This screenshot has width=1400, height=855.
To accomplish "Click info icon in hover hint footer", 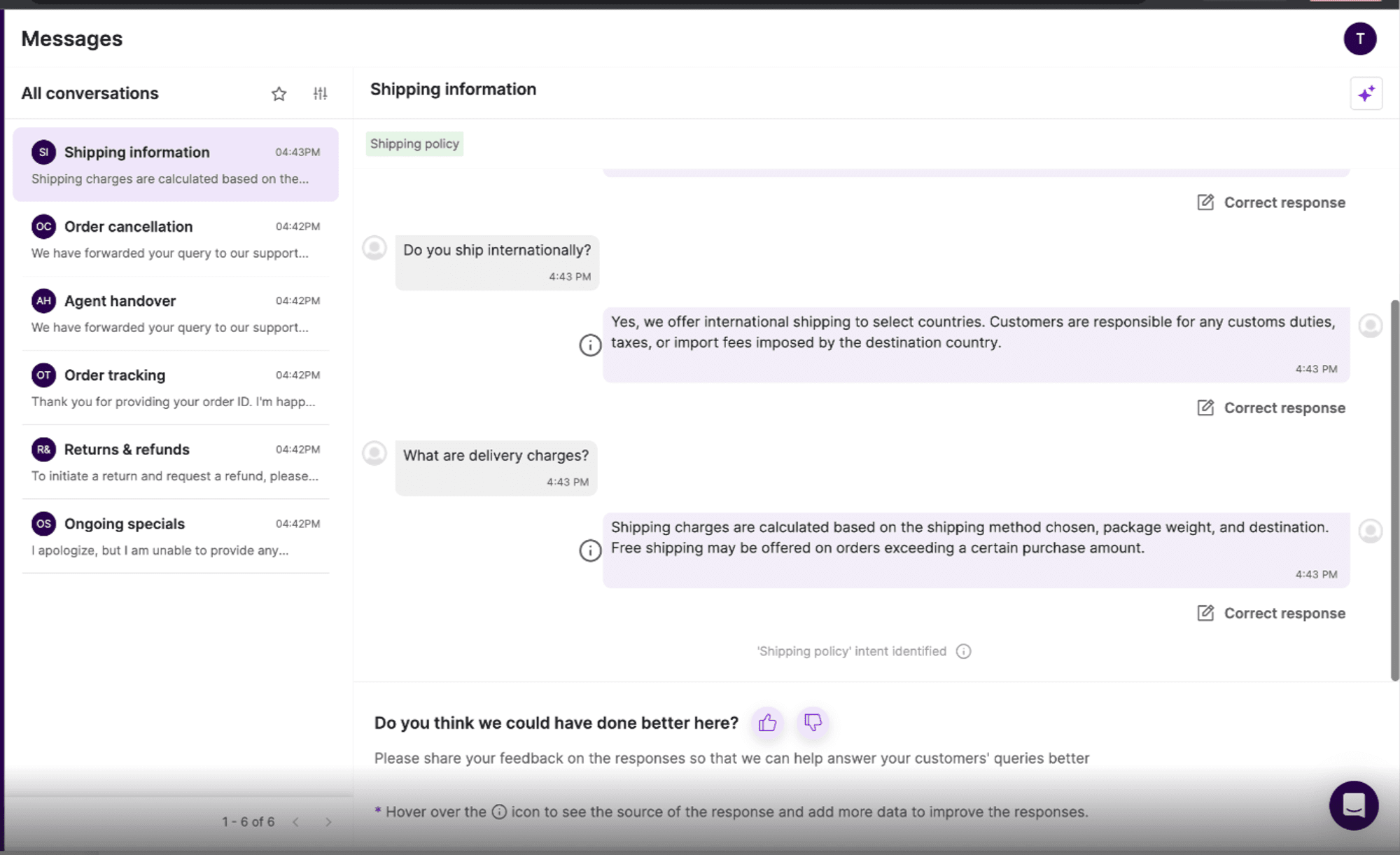I will click(499, 812).
